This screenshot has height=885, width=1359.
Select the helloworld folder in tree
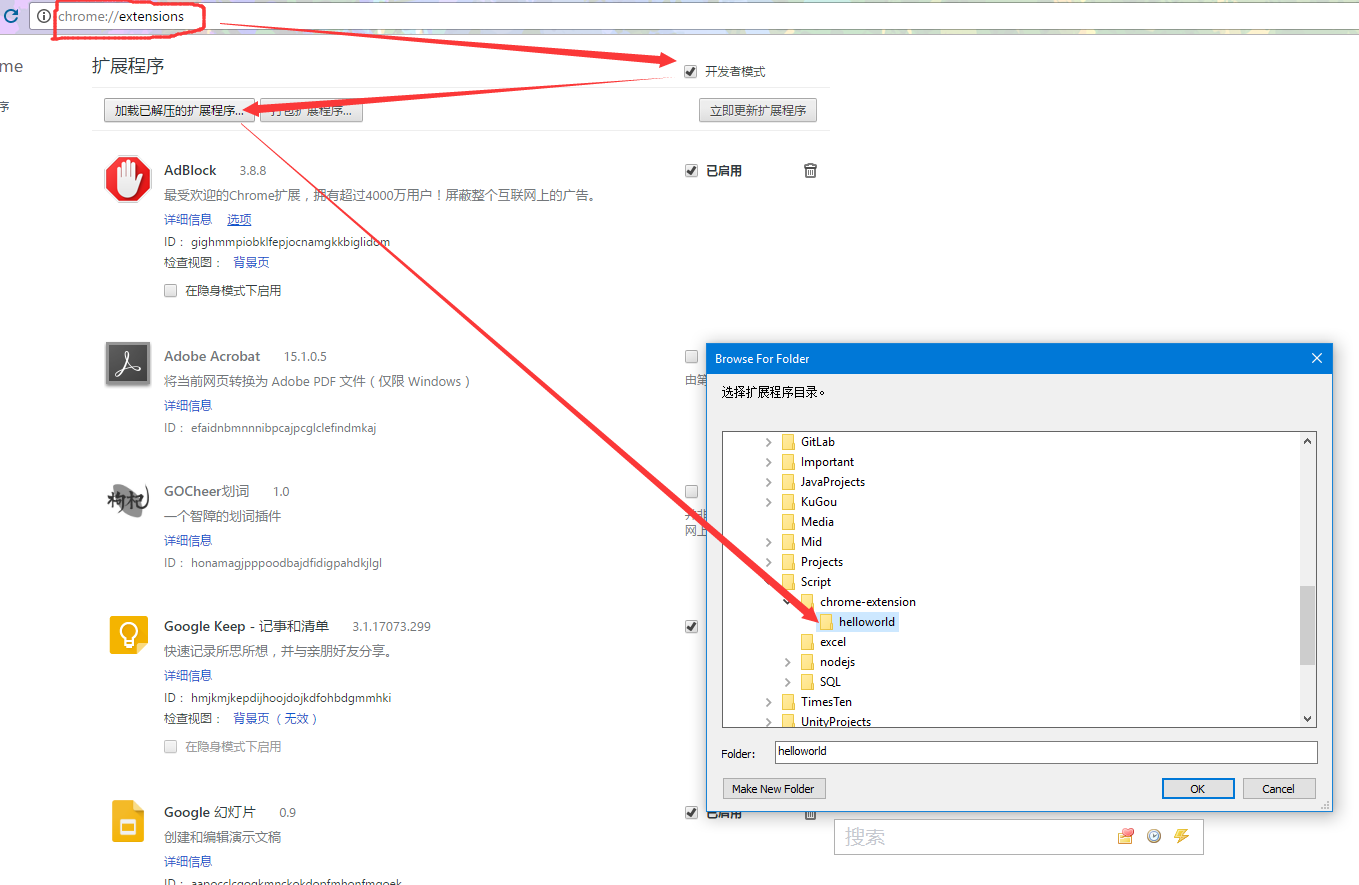point(867,622)
